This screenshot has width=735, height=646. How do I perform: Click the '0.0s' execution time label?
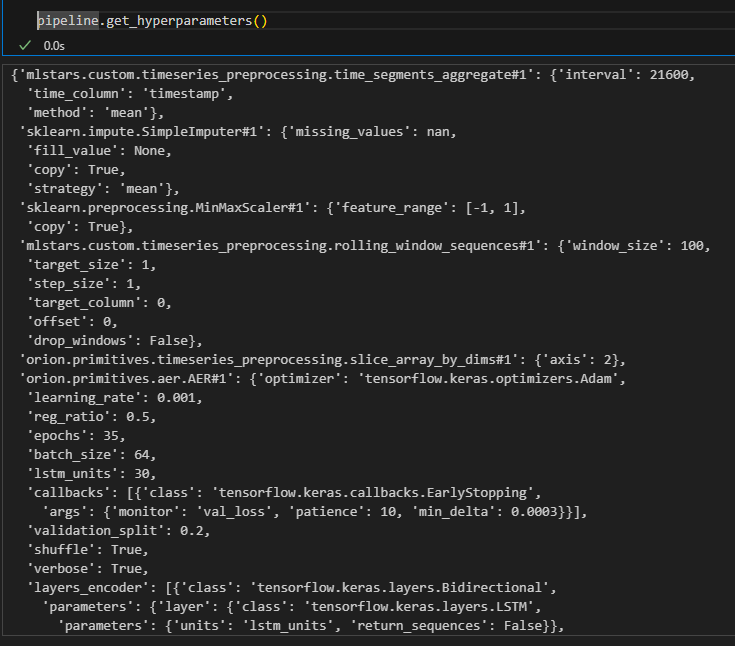(x=54, y=46)
